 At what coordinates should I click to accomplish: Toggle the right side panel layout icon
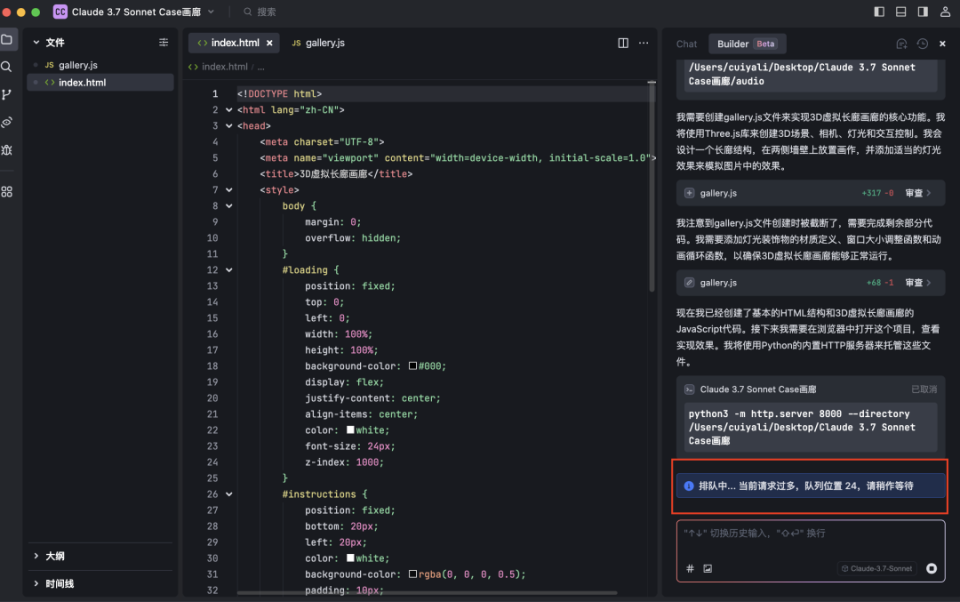(923, 12)
